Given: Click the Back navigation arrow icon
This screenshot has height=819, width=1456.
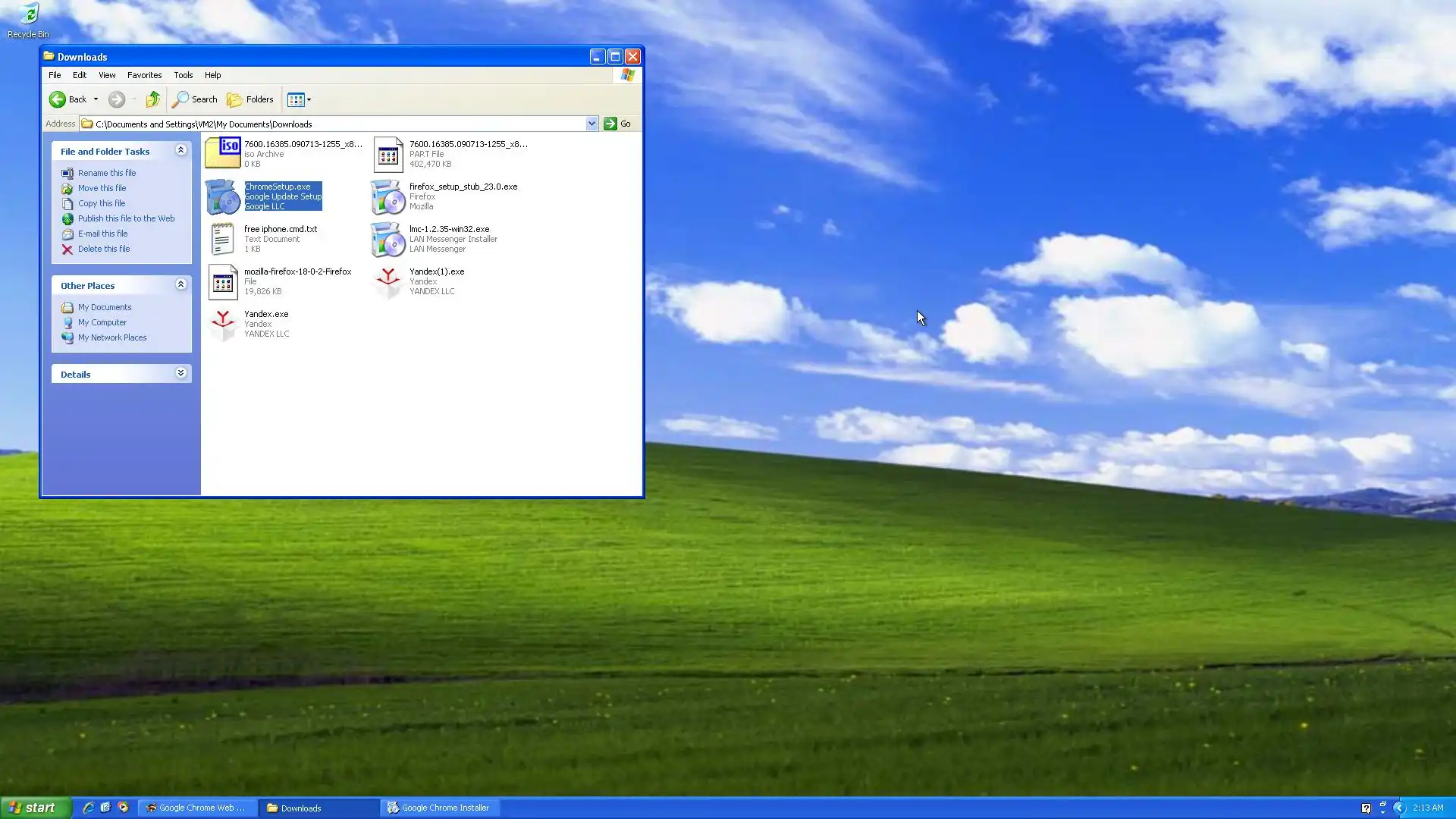Looking at the screenshot, I should (58, 99).
